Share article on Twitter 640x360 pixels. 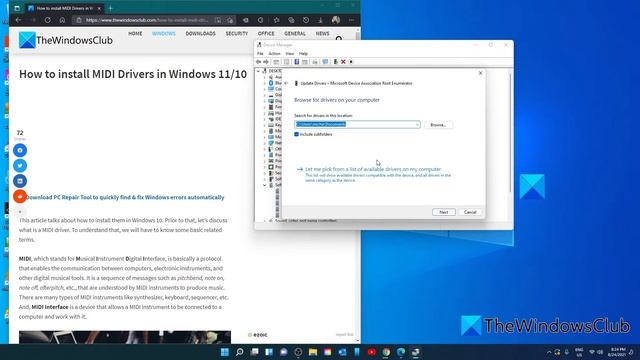(20, 165)
